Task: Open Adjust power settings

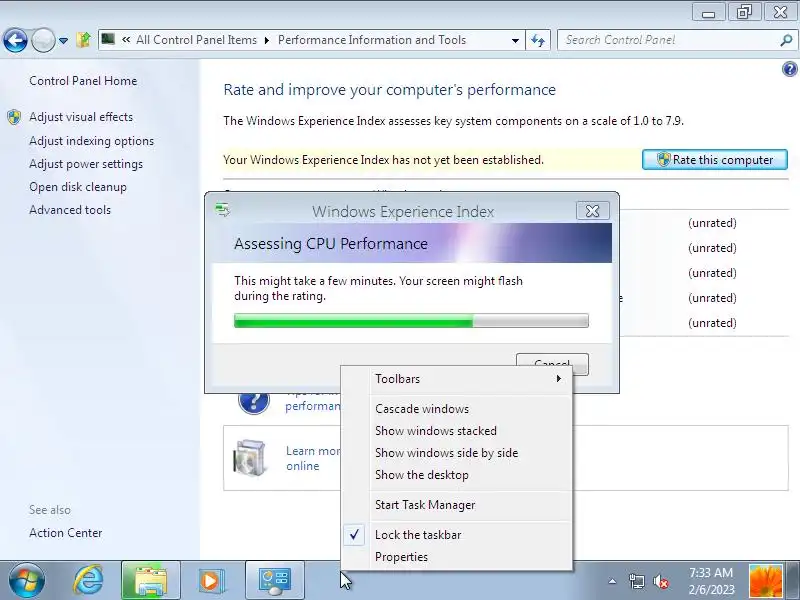Action: [86, 164]
